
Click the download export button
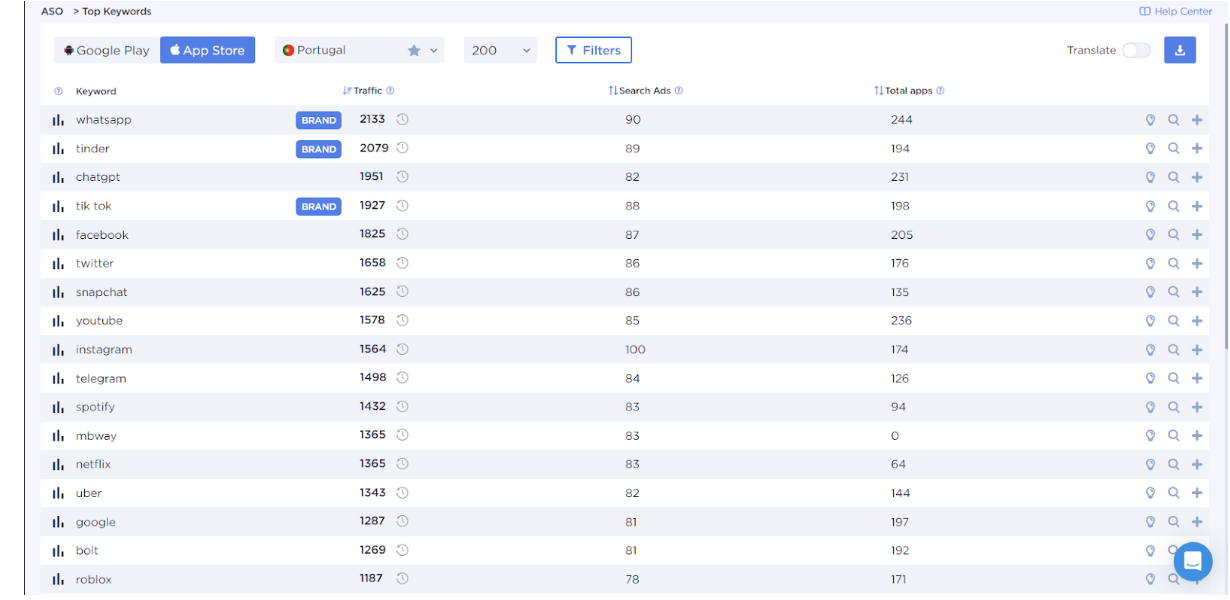click(x=1180, y=50)
